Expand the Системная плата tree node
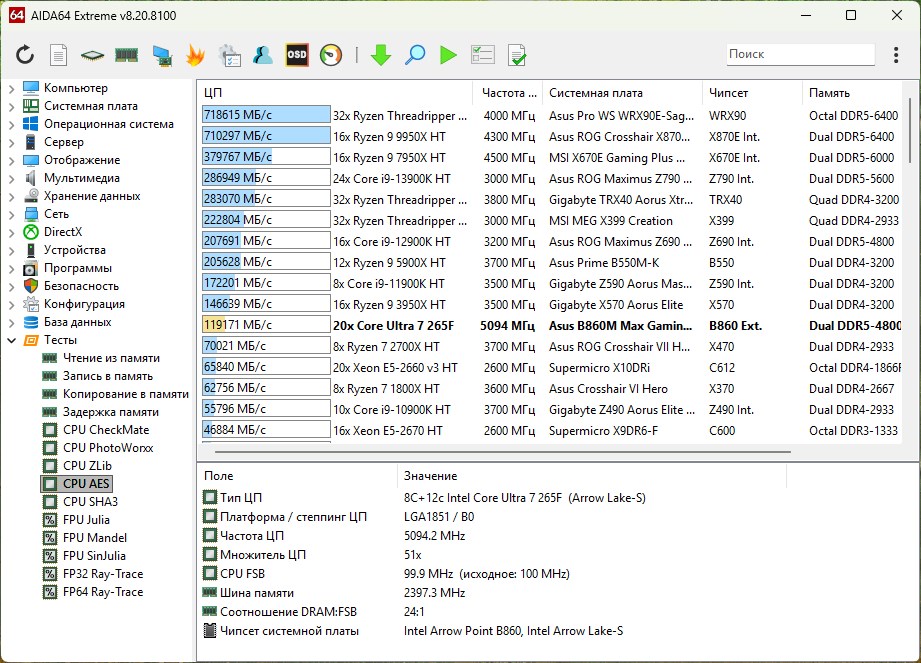 click(x=11, y=106)
